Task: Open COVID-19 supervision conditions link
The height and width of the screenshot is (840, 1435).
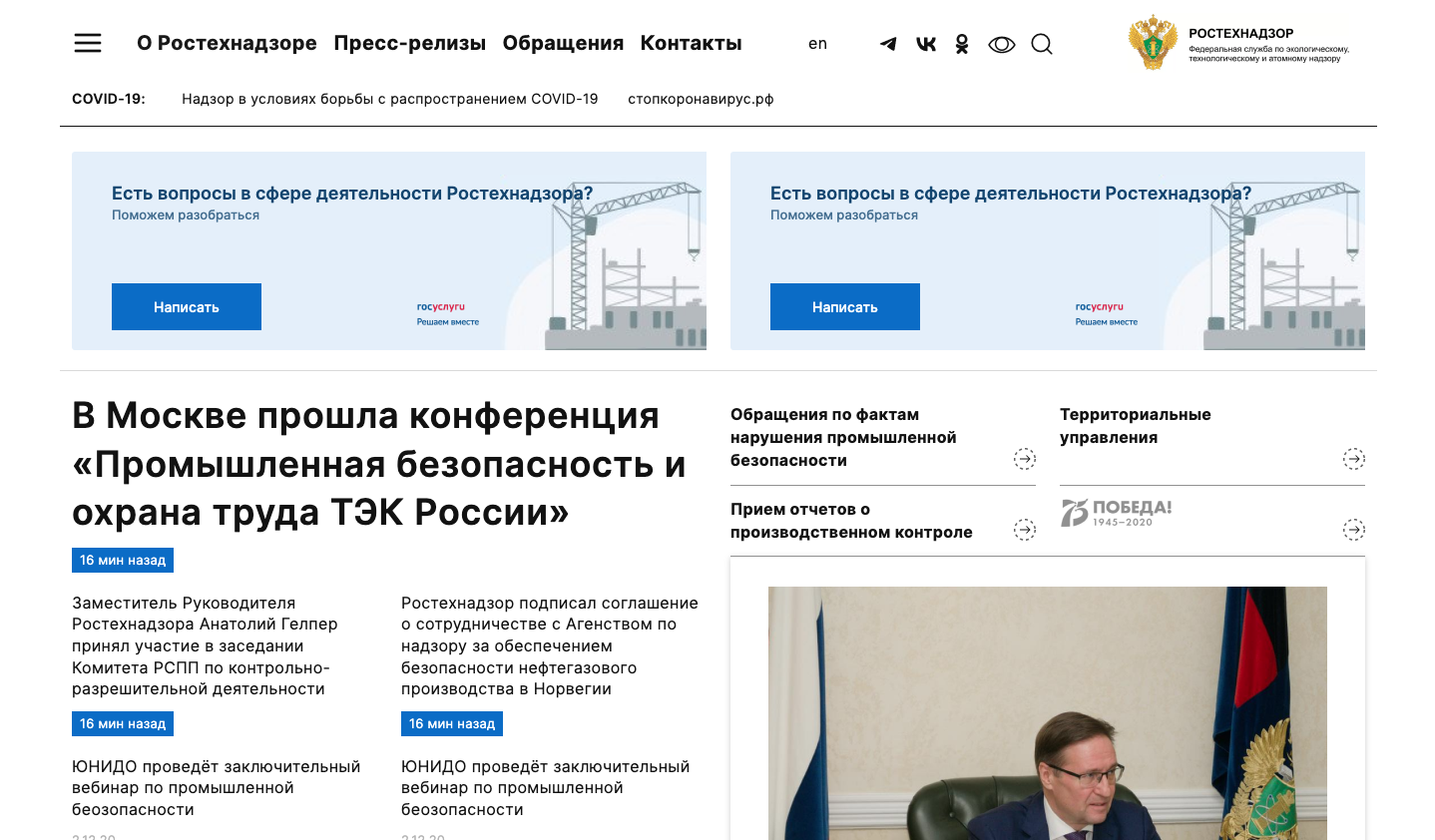Action: point(390,99)
